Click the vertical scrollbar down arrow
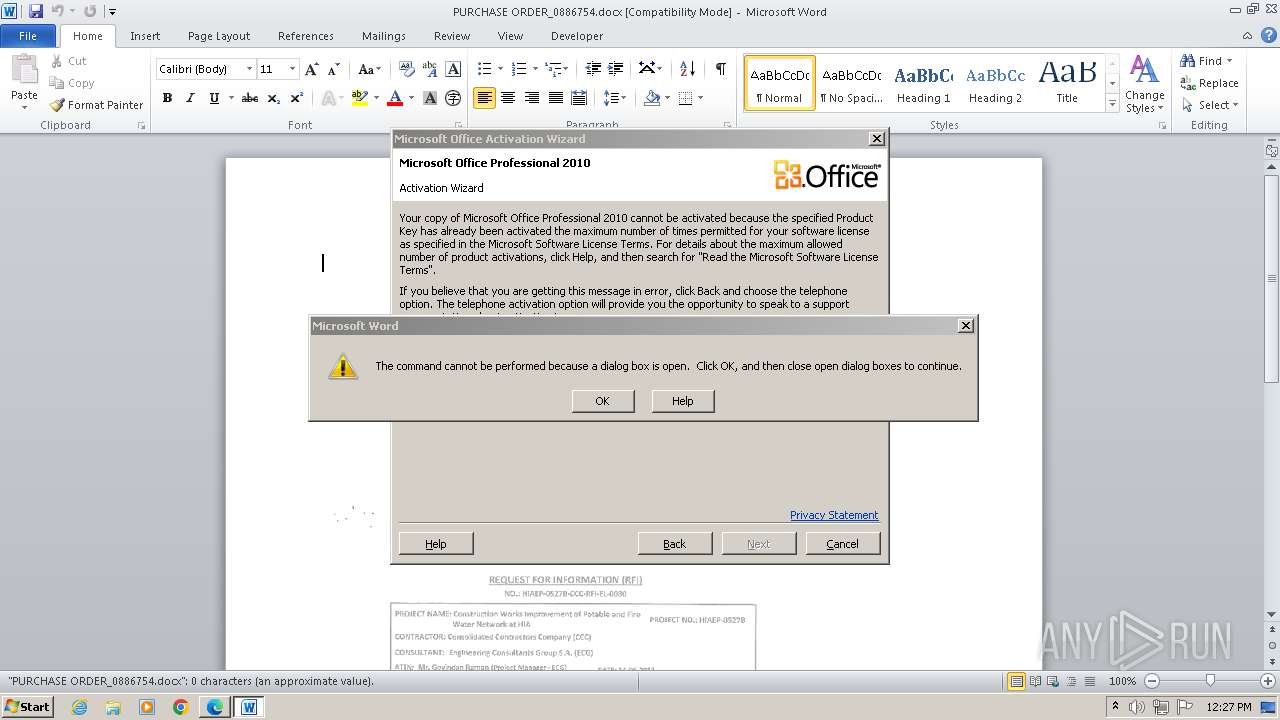 click(x=1272, y=614)
